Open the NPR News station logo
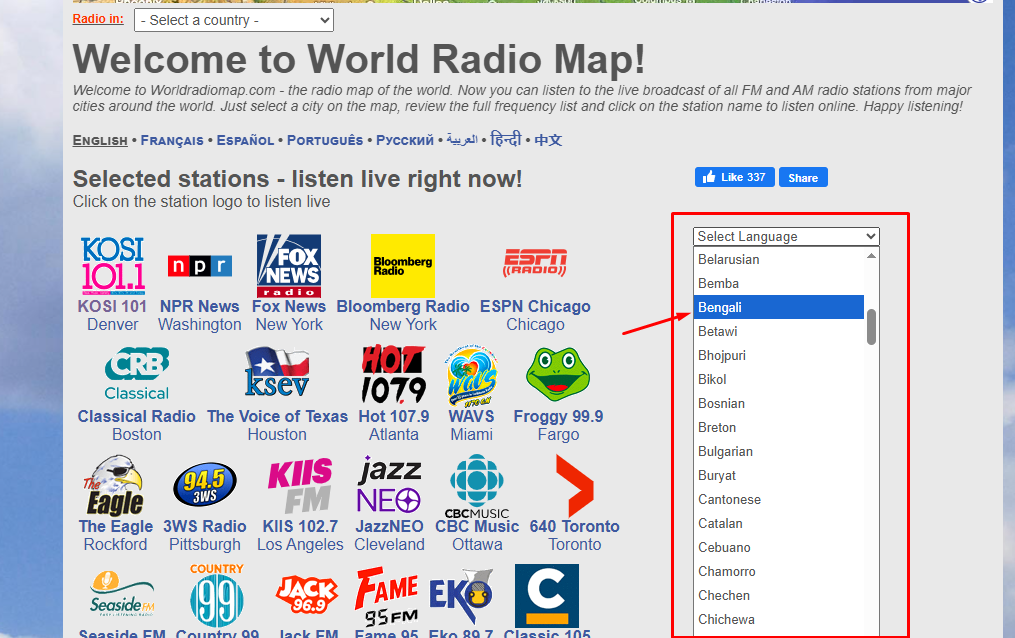 point(199,266)
